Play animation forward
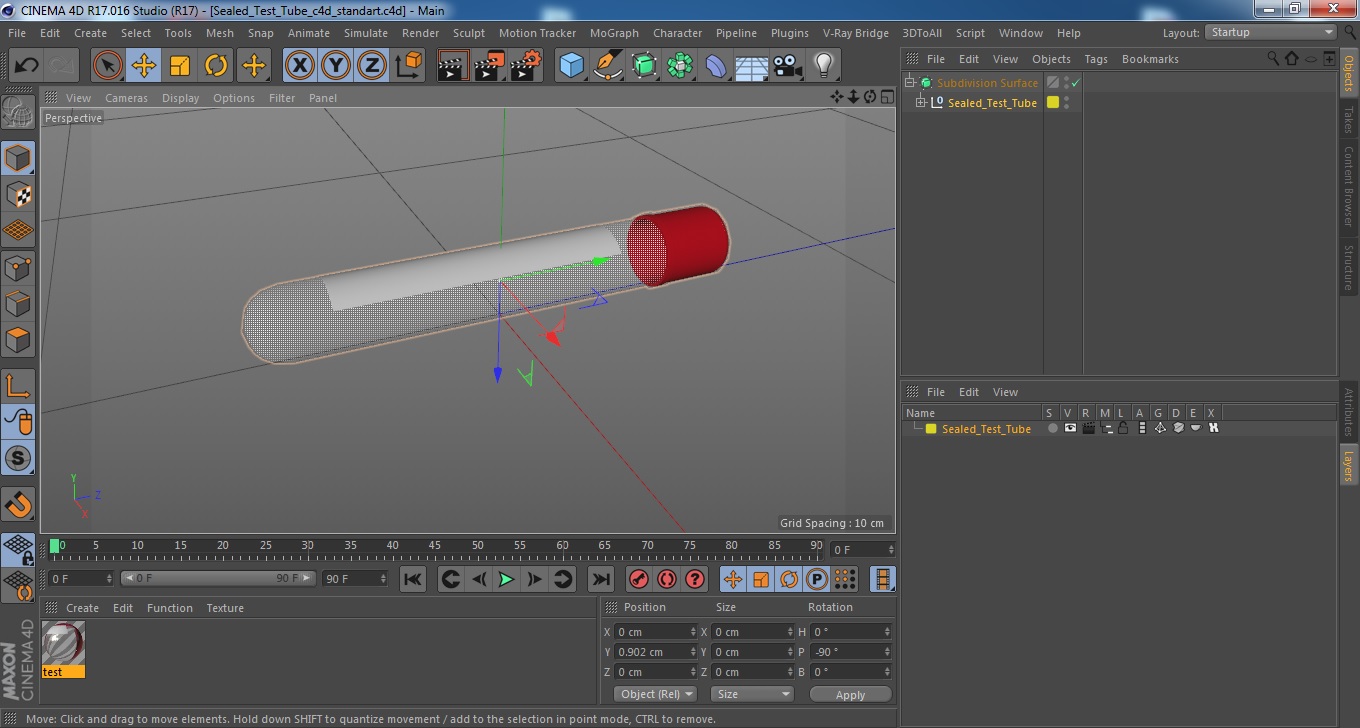Image resolution: width=1360 pixels, height=728 pixels. click(x=506, y=579)
